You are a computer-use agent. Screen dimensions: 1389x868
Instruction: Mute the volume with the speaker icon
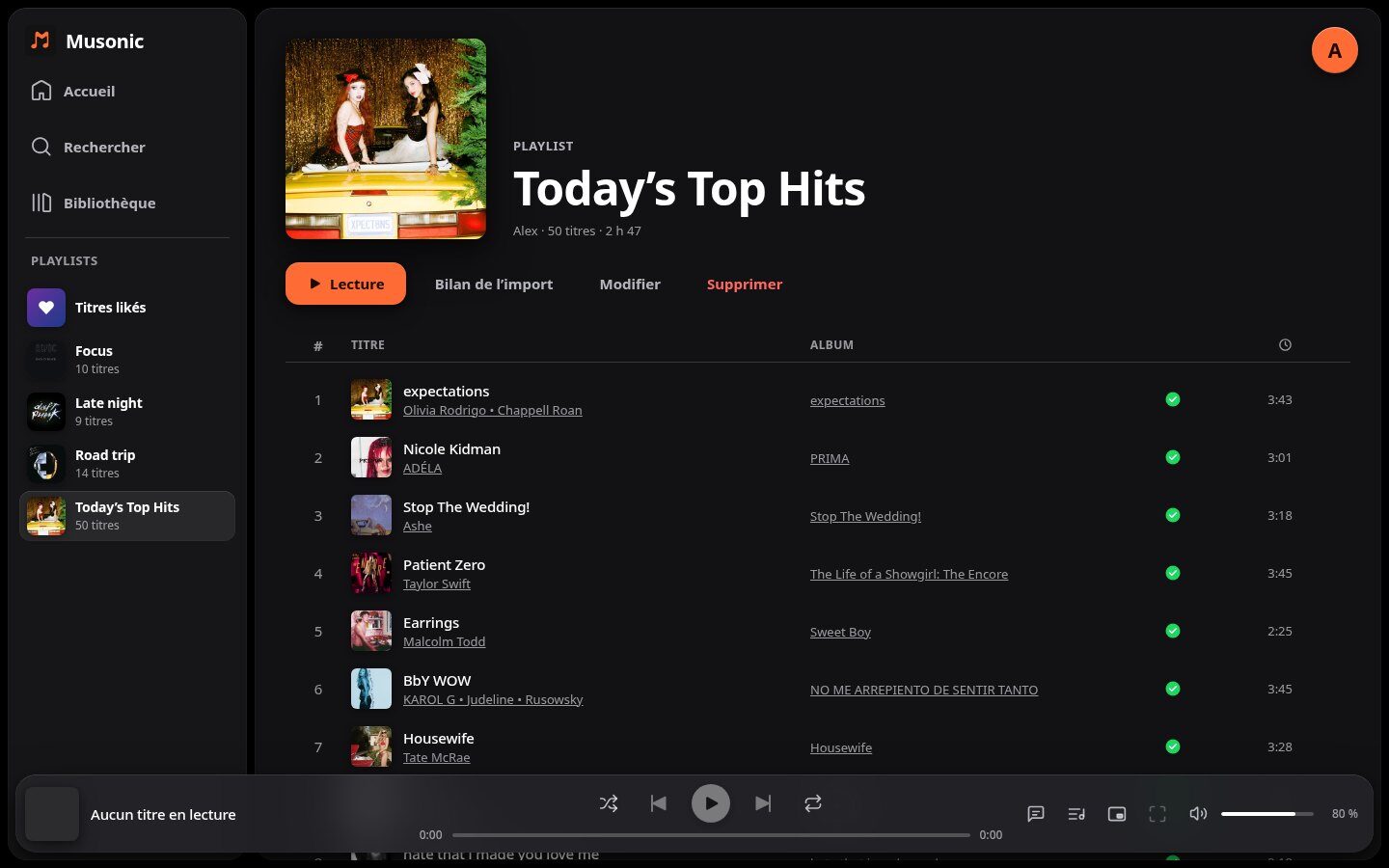tap(1198, 814)
